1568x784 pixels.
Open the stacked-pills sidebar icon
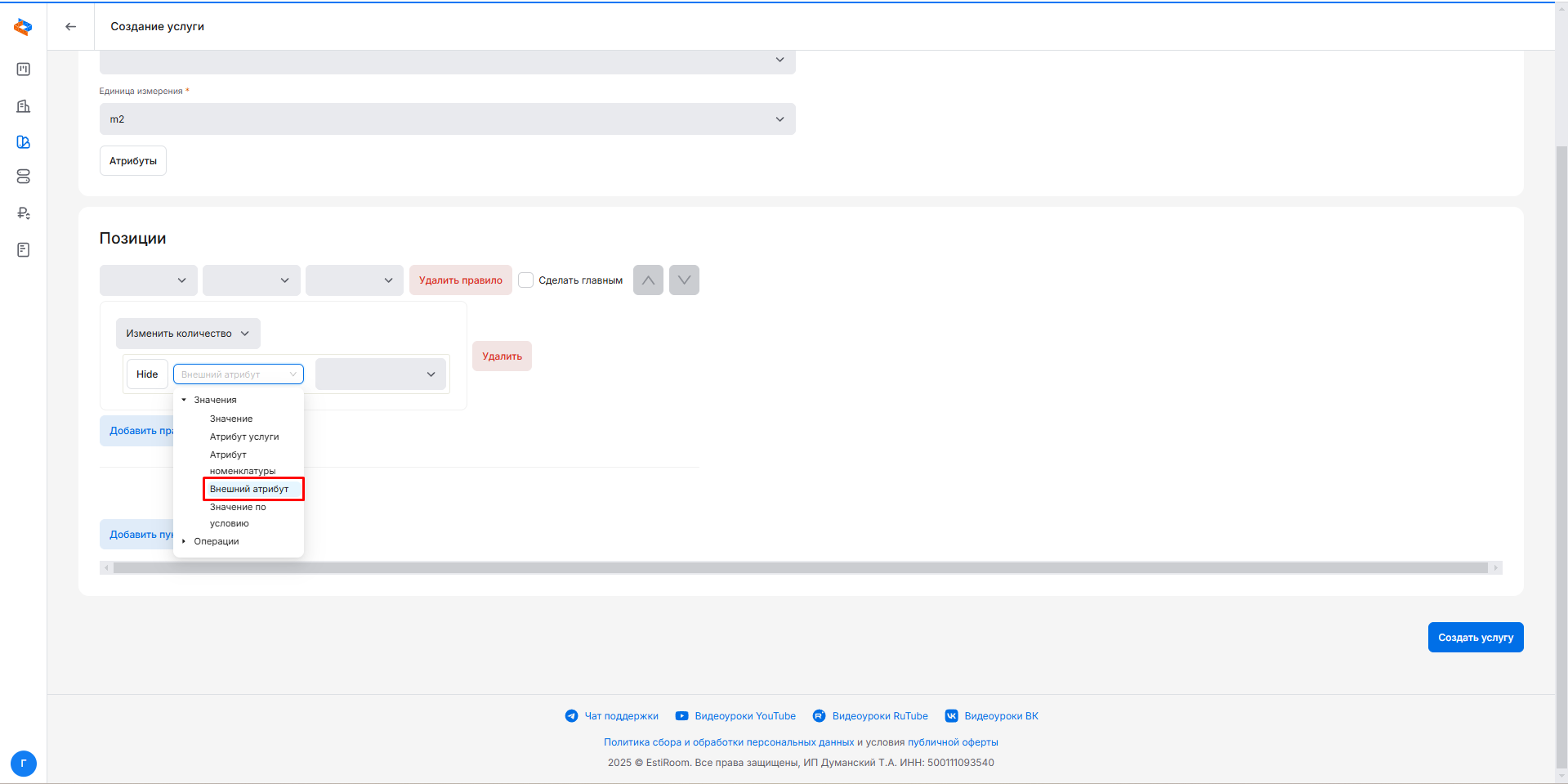click(24, 177)
